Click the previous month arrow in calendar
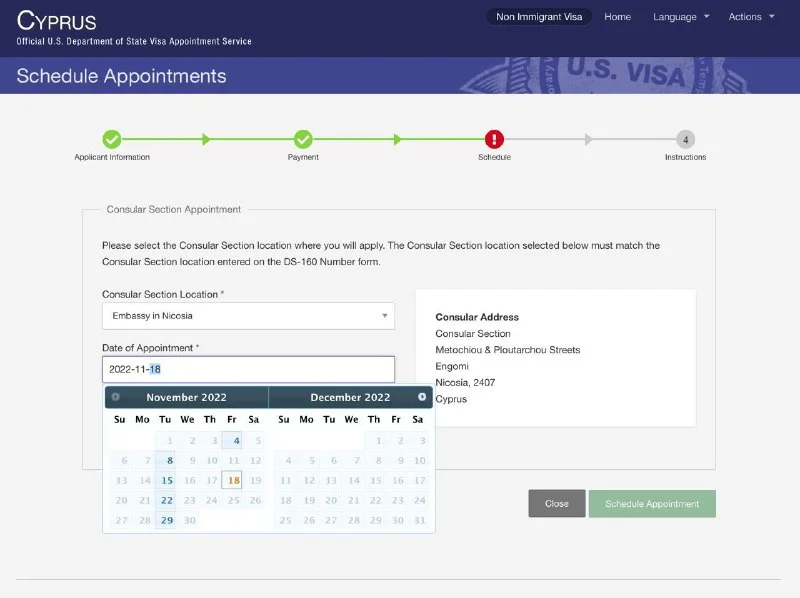Image resolution: width=800 pixels, height=598 pixels. [x=115, y=397]
